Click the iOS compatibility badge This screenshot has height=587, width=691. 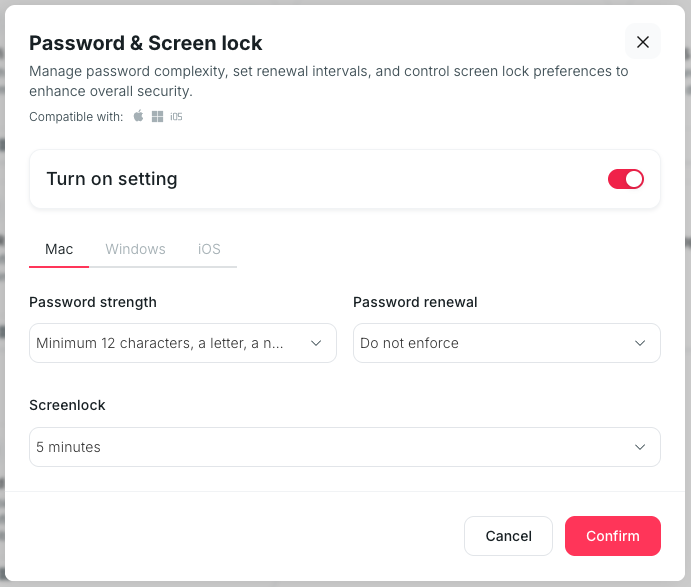click(176, 117)
